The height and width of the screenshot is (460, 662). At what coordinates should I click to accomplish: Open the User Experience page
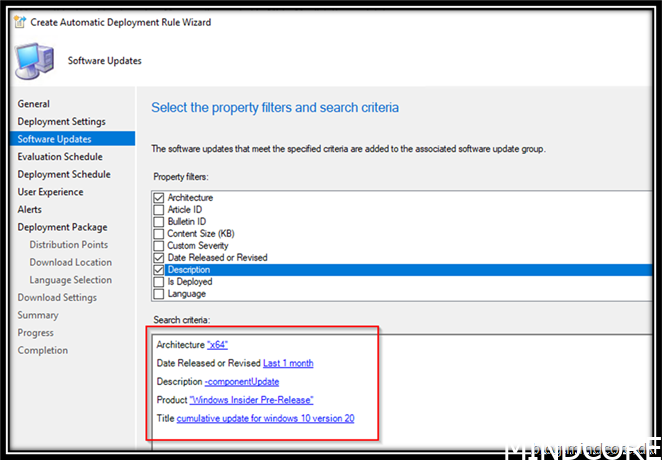[x=50, y=192]
